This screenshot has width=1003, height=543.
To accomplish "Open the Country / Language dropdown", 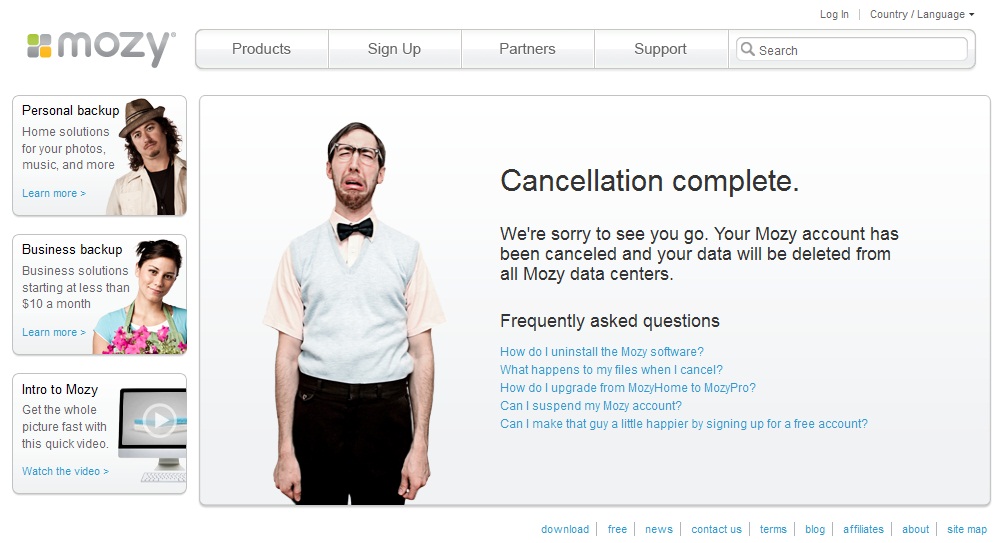I will [x=922, y=14].
